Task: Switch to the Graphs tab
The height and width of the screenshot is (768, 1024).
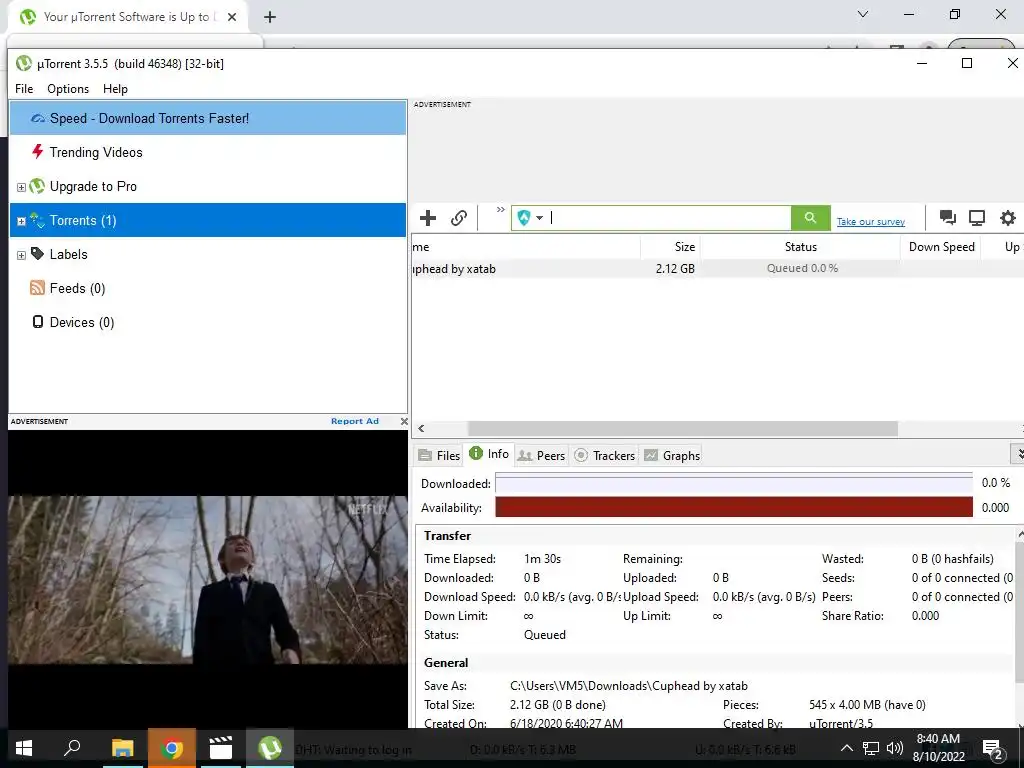Action: (672, 455)
